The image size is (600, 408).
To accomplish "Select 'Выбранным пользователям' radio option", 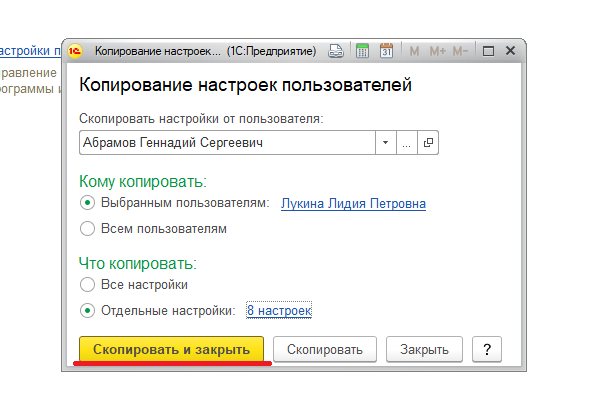I will (87, 202).
